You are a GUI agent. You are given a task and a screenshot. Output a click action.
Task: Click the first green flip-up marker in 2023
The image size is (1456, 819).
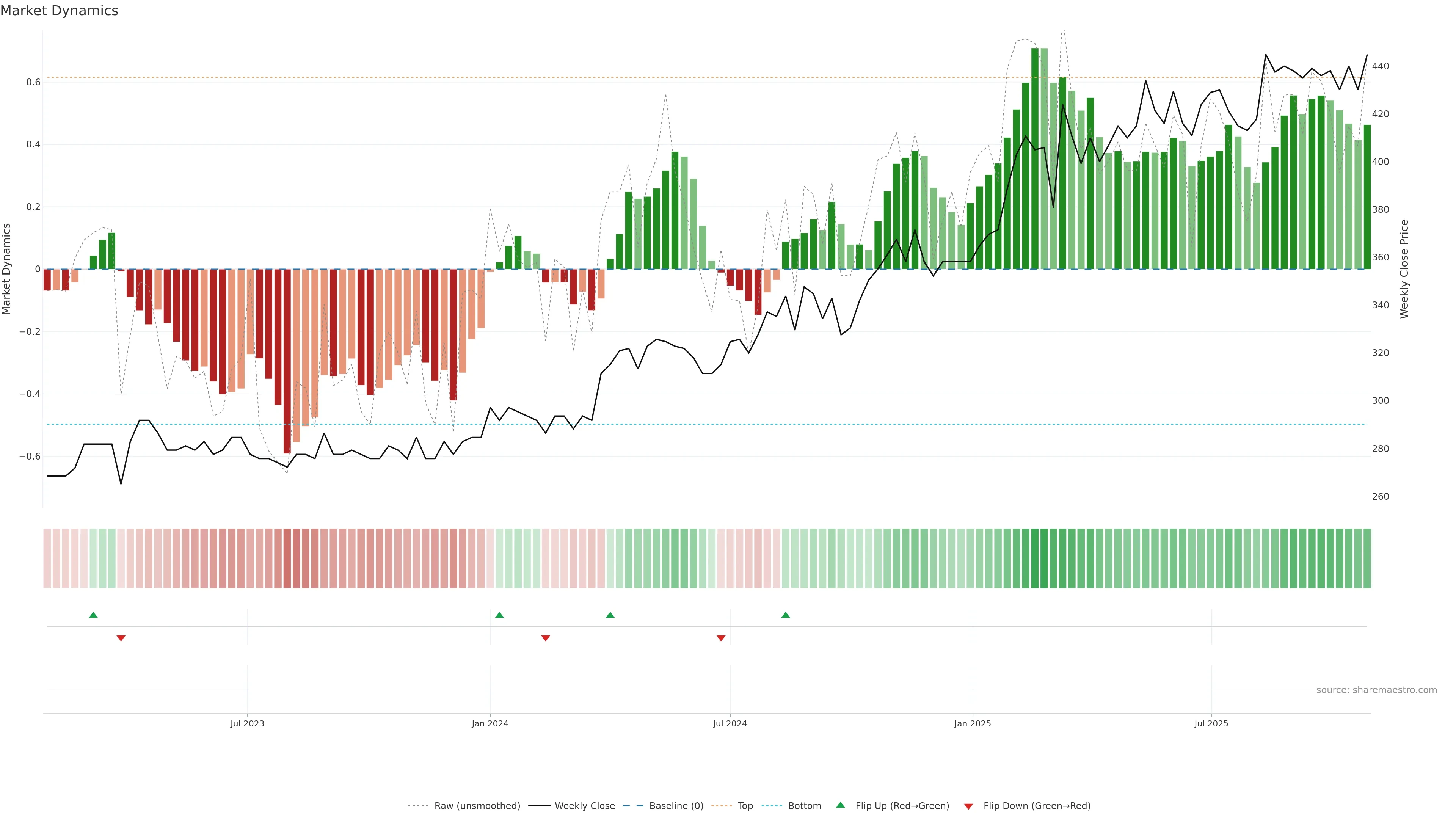(x=93, y=615)
